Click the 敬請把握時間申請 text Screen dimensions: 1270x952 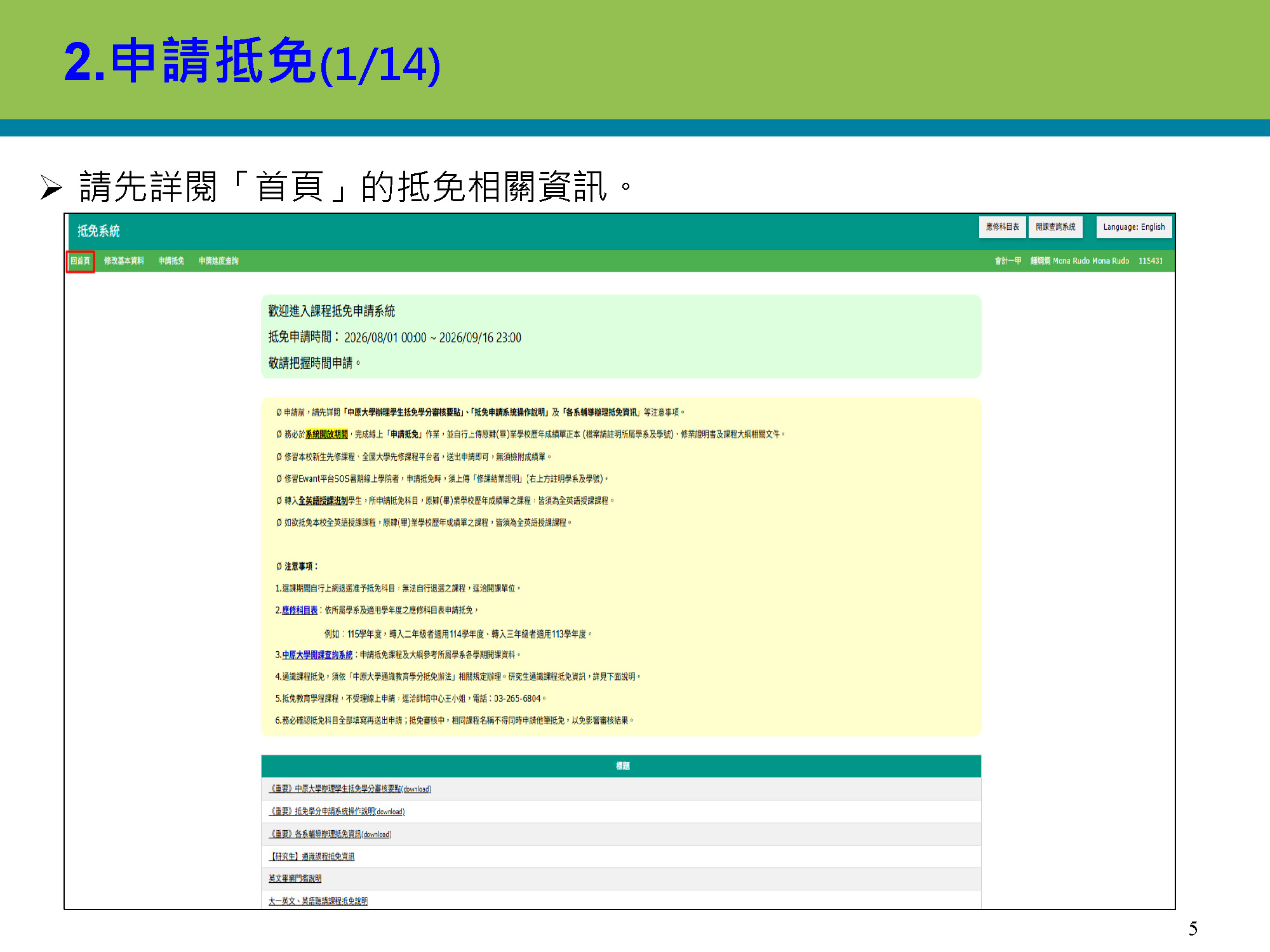314,363
